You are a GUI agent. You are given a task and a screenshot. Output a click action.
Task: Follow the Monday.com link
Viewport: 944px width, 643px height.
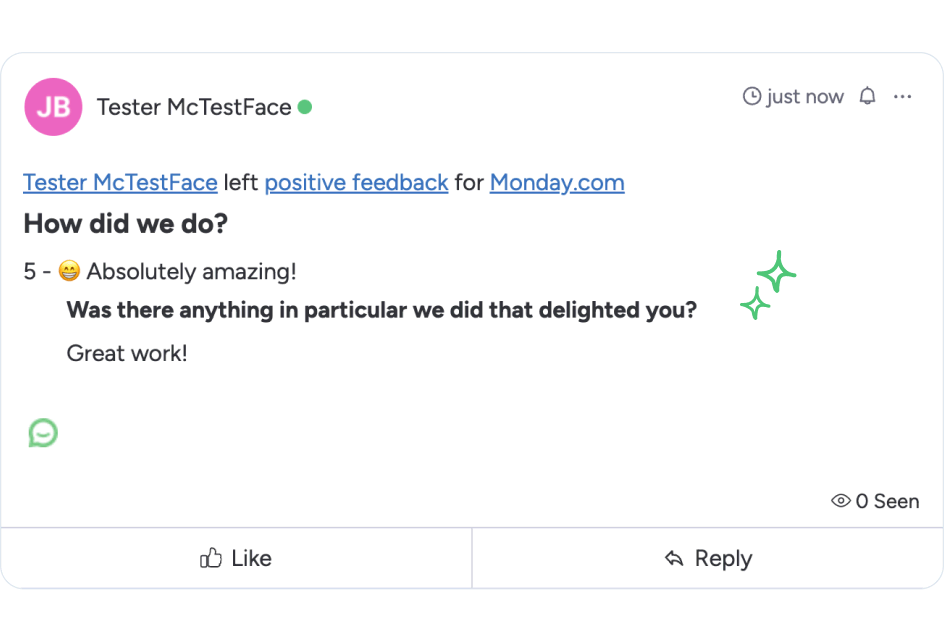point(557,182)
